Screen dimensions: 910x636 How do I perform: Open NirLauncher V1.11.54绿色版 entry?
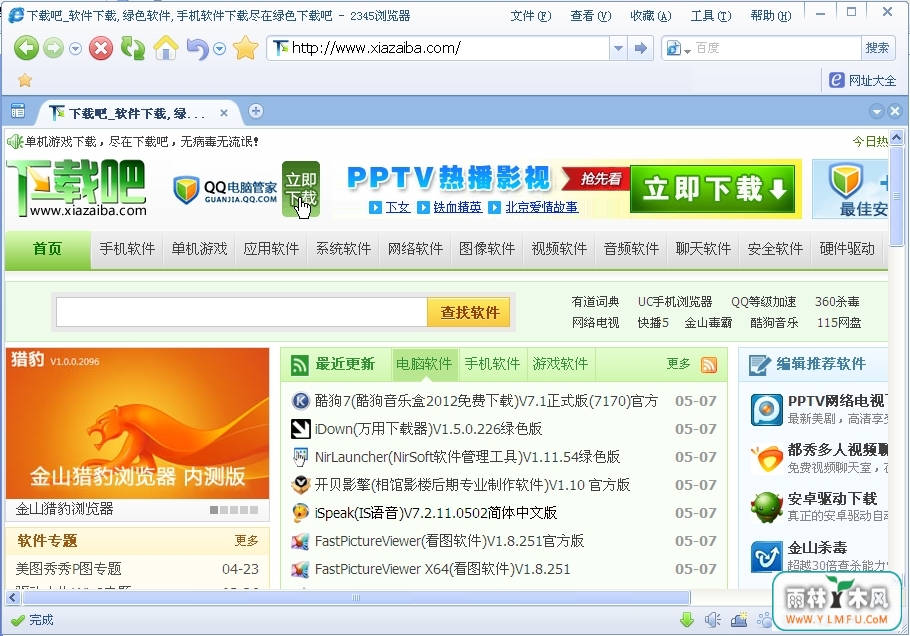tap(467, 457)
